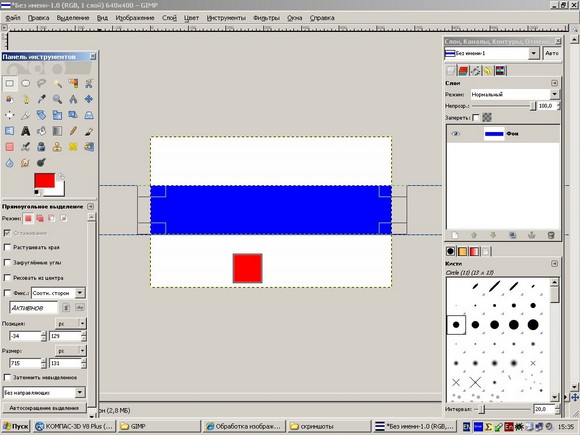Enable the Фикс. checkbox
580x435 pixels.
pos(7,293)
